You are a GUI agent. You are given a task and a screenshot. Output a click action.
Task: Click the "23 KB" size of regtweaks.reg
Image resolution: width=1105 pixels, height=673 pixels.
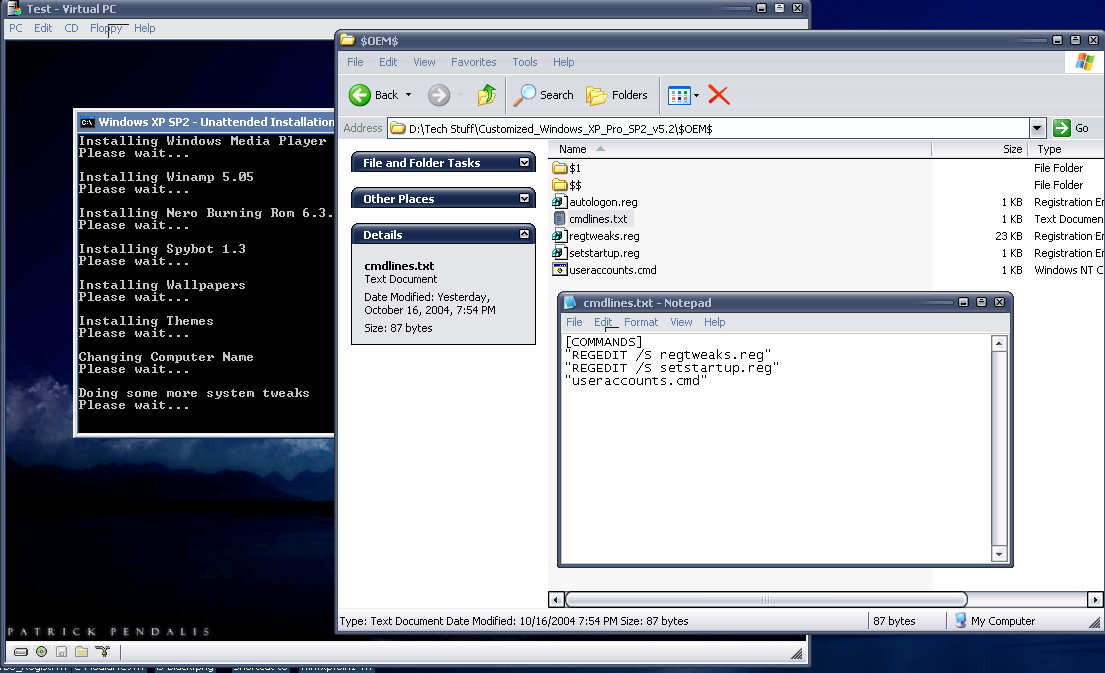1008,236
